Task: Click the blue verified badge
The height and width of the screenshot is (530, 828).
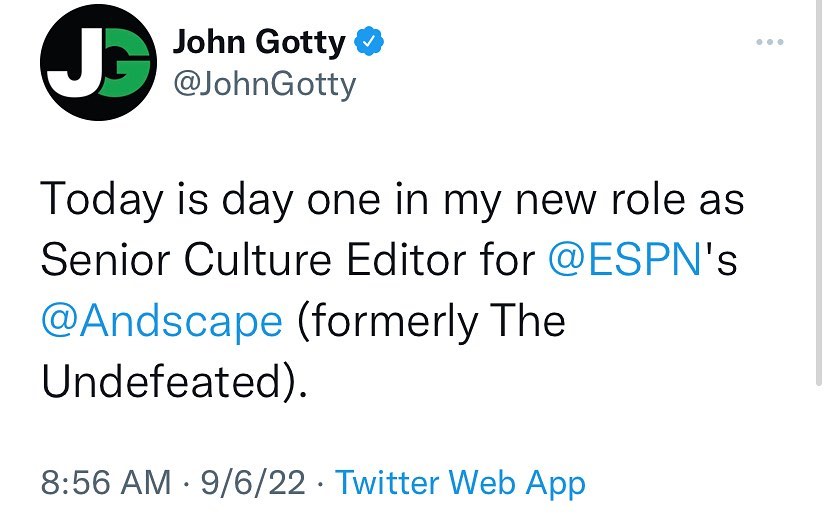Action: 370,43
